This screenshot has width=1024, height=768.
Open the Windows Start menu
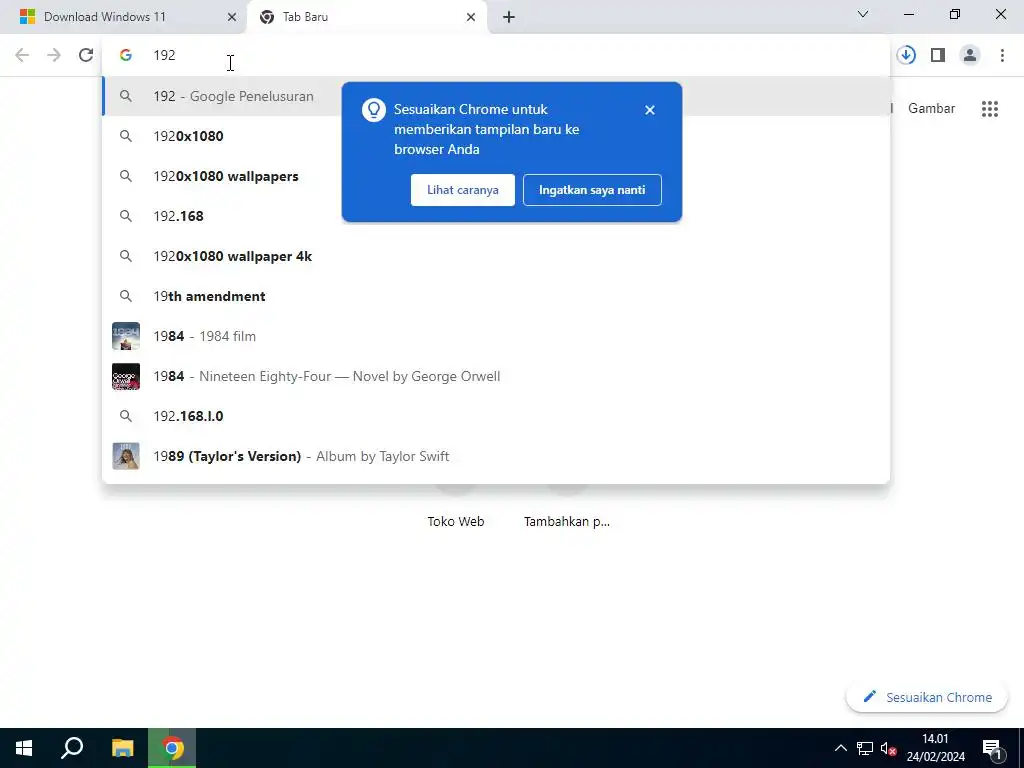click(24, 748)
